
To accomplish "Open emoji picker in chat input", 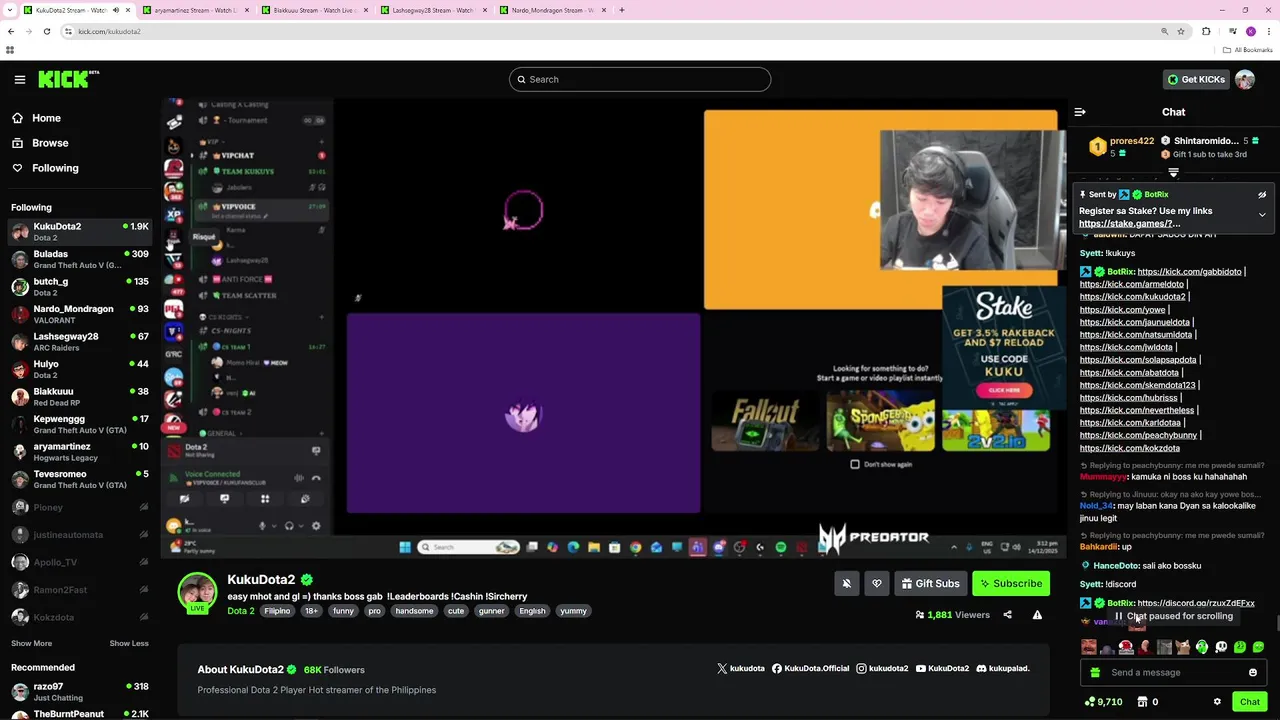I will point(1253,673).
